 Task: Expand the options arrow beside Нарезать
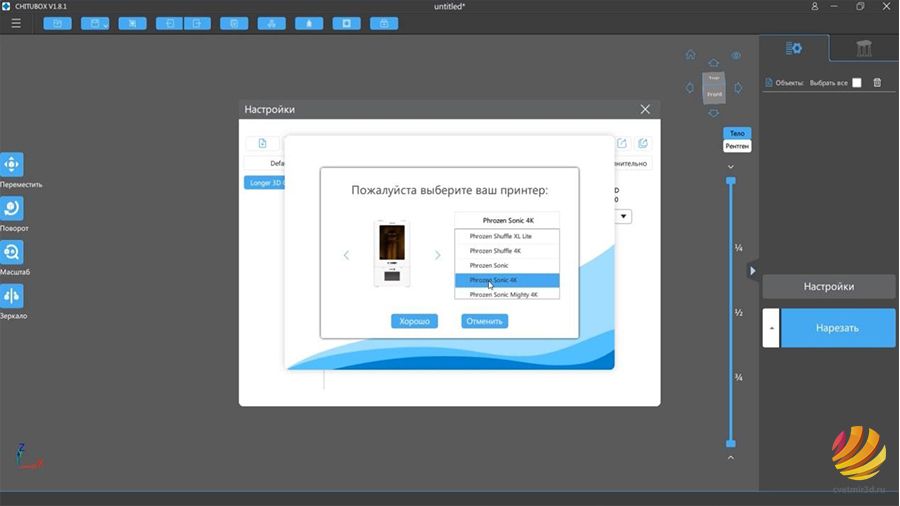pos(771,328)
